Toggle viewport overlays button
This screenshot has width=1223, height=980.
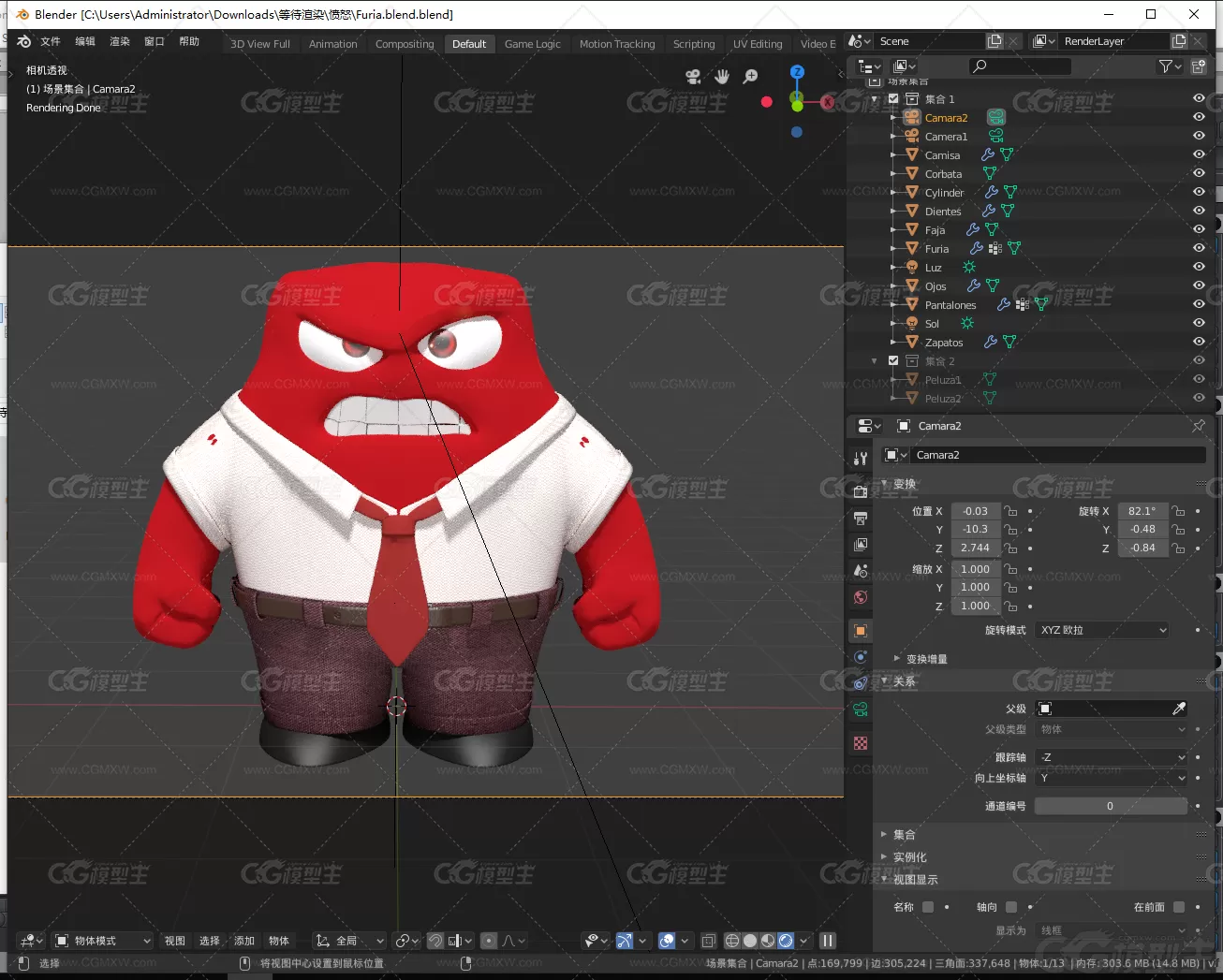coord(667,941)
